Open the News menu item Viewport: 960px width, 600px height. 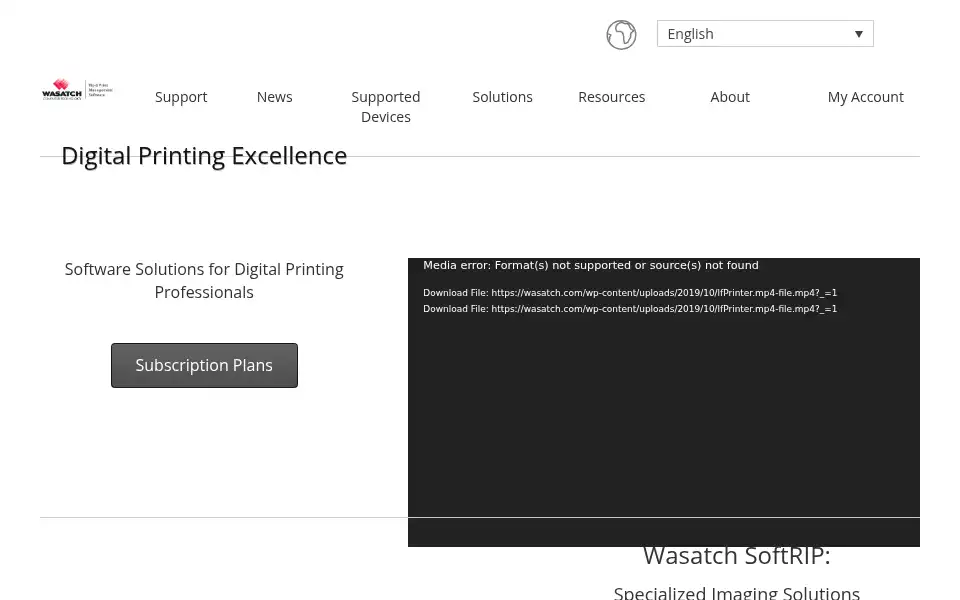(274, 97)
